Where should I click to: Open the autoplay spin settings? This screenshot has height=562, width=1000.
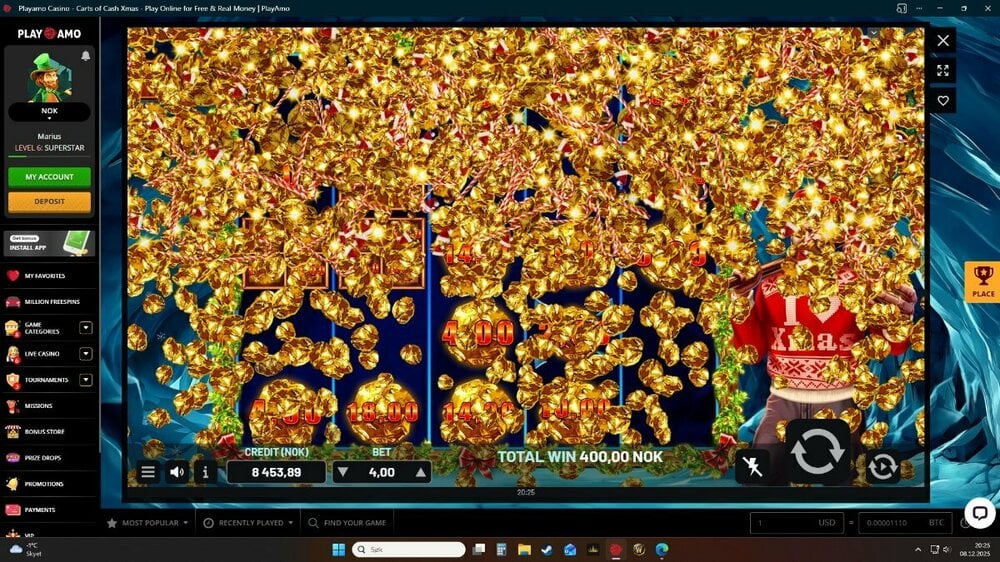(x=883, y=467)
